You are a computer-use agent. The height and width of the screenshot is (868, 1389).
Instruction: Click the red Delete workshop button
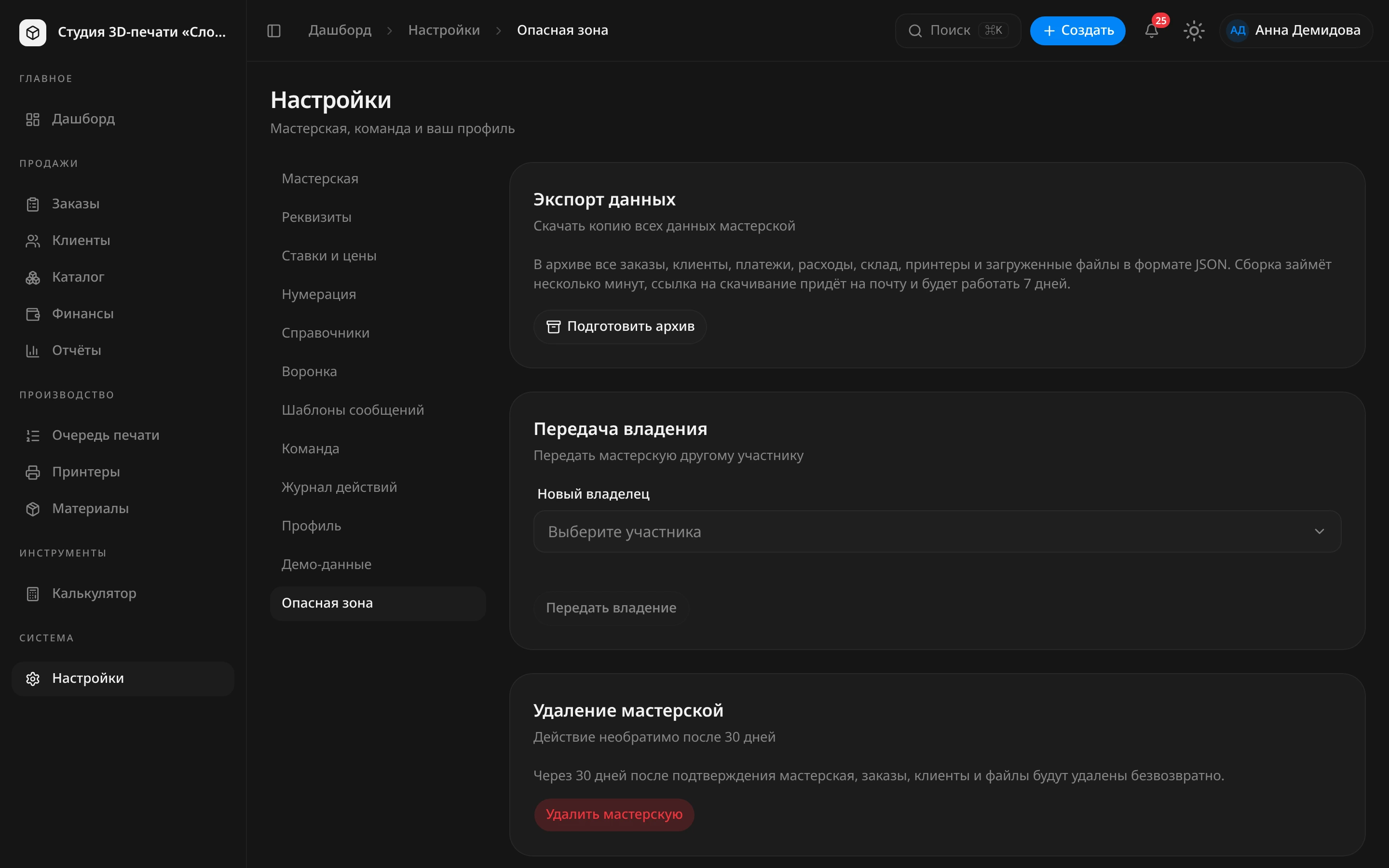point(614,814)
